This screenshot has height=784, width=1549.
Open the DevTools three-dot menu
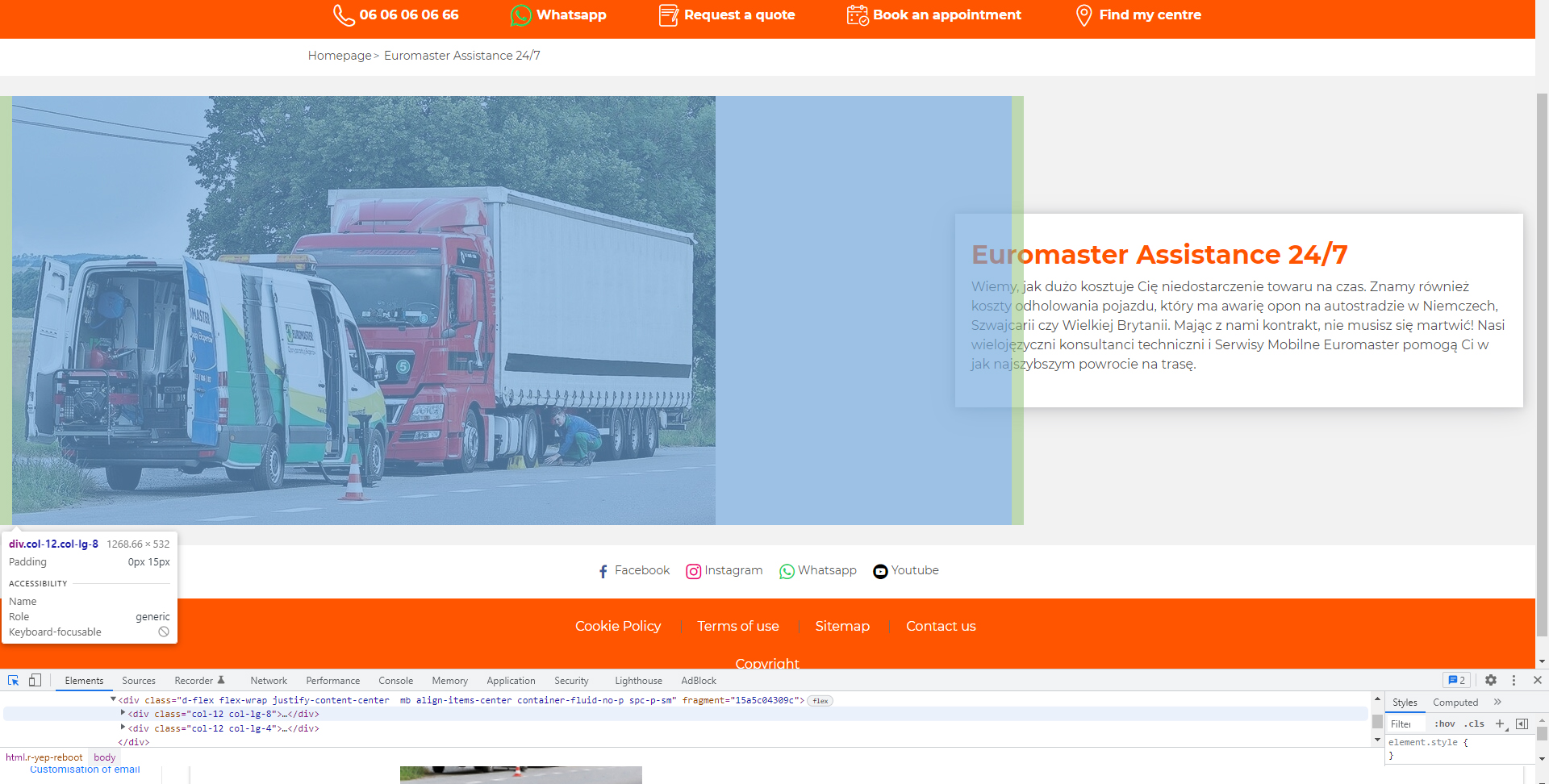(1514, 680)
